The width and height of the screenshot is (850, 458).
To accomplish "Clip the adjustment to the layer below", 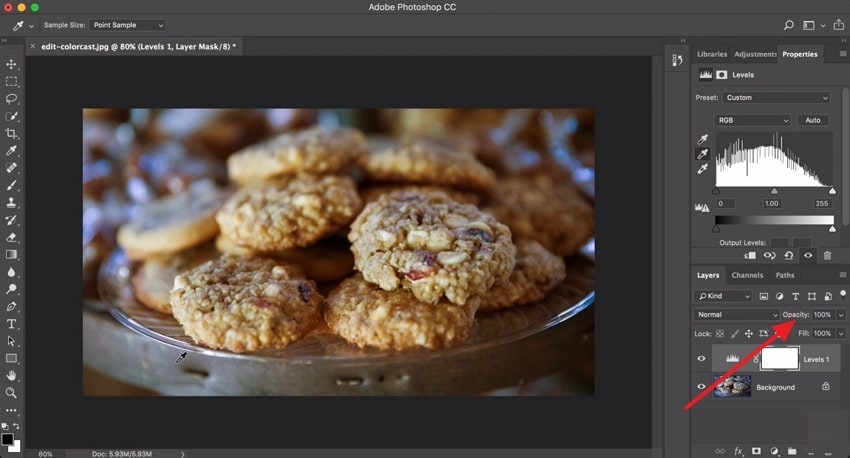I will [x=750, y=255].
